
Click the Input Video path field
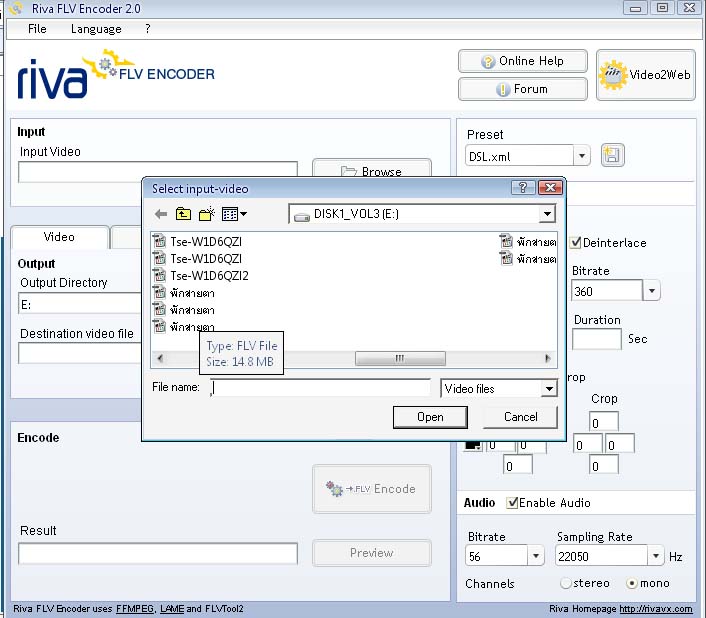pyautogui.click(x=158, y=172)
